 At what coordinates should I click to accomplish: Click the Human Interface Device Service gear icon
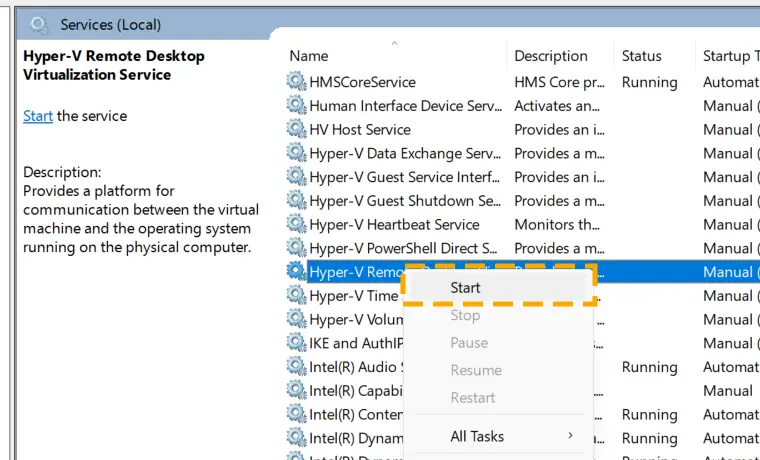coord(296,105)
